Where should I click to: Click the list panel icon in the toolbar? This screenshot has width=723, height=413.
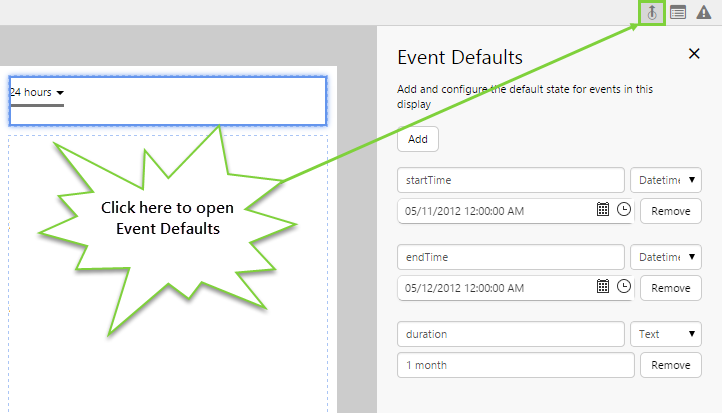[x=678, y=13]
